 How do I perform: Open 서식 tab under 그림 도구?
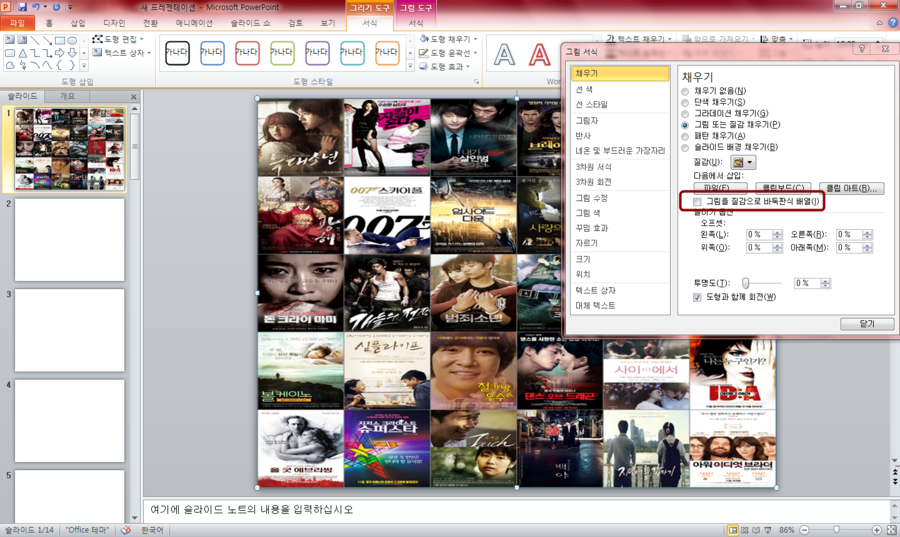tap(416, 23)
